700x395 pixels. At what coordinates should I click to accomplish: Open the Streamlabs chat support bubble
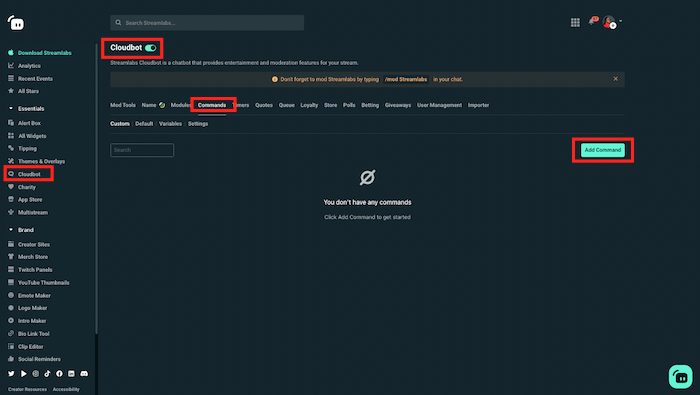pyautogui.click(x=680, y=377)
